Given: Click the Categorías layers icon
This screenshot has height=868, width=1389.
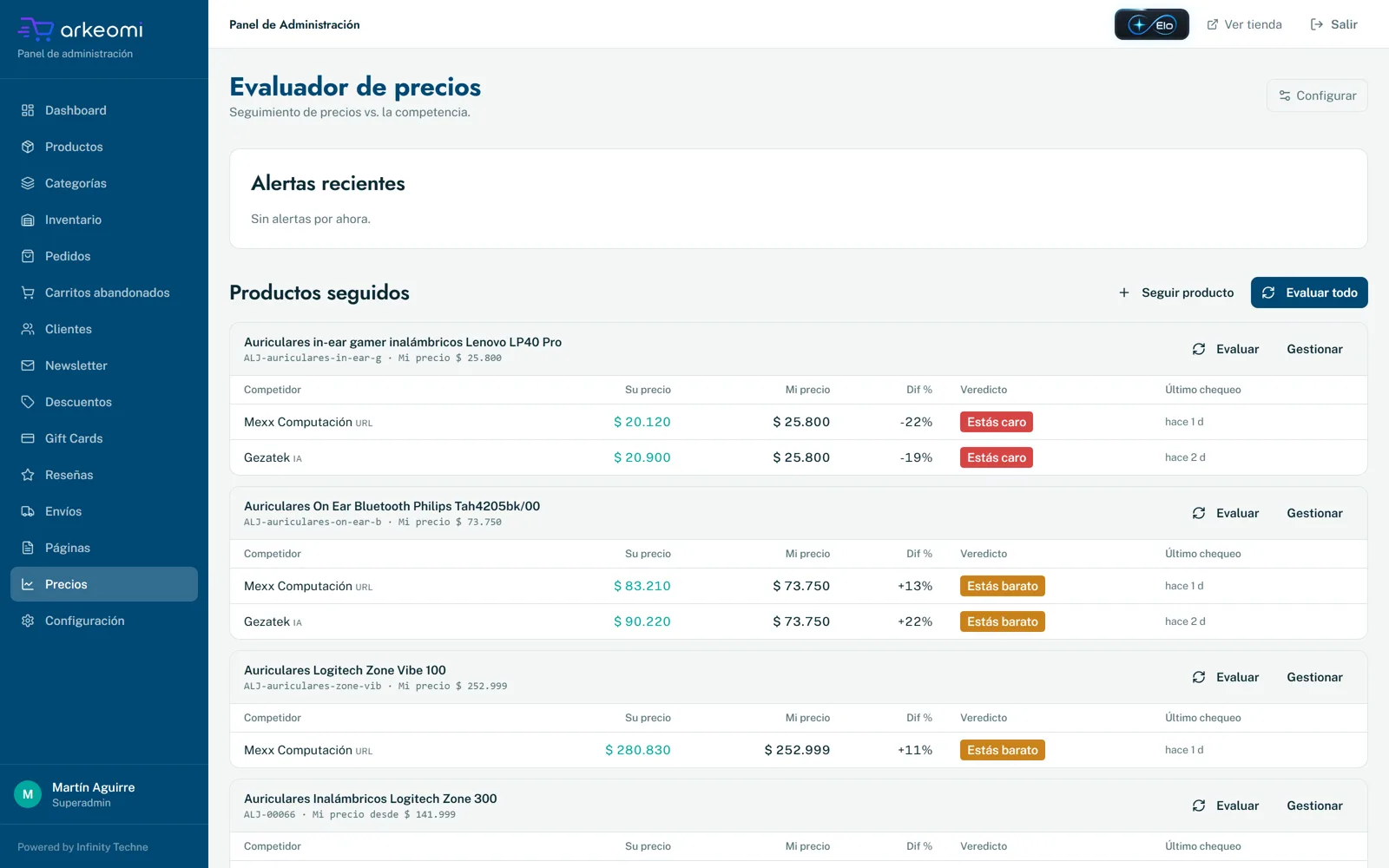Looking at the screenshot, I should 28,183.
